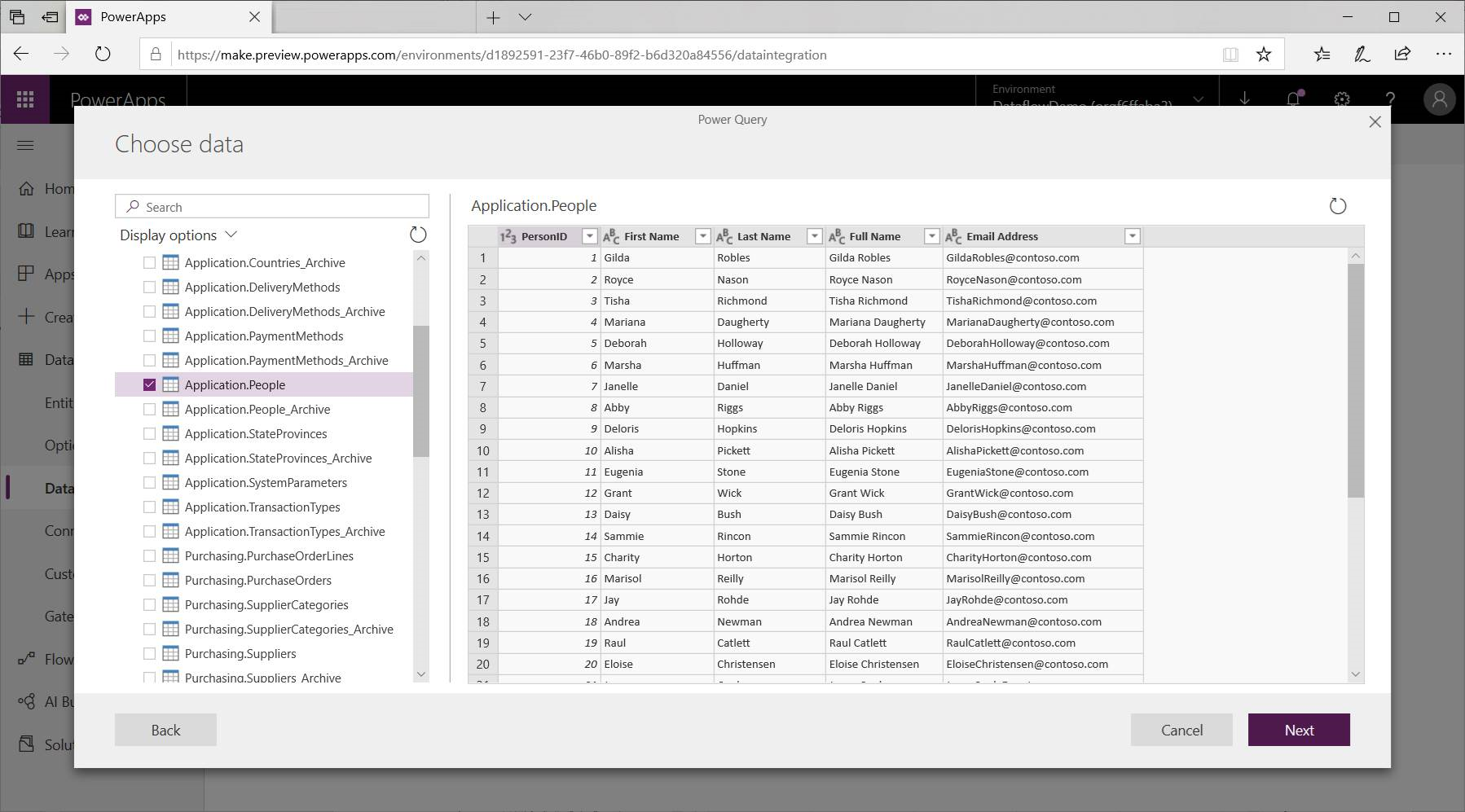Viewport: 1465px width, 812px height.
Task: Click the Last Name column header
Action: coord(768,236)
